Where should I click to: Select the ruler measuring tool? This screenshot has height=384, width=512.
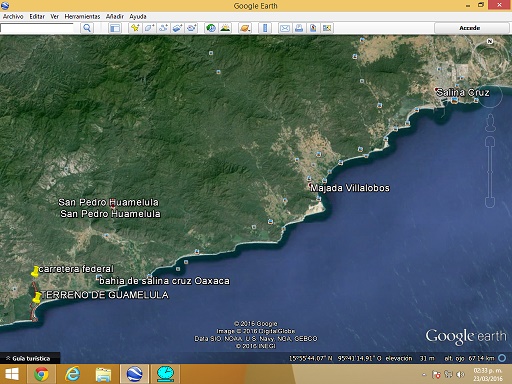click(x=265, y=28)
